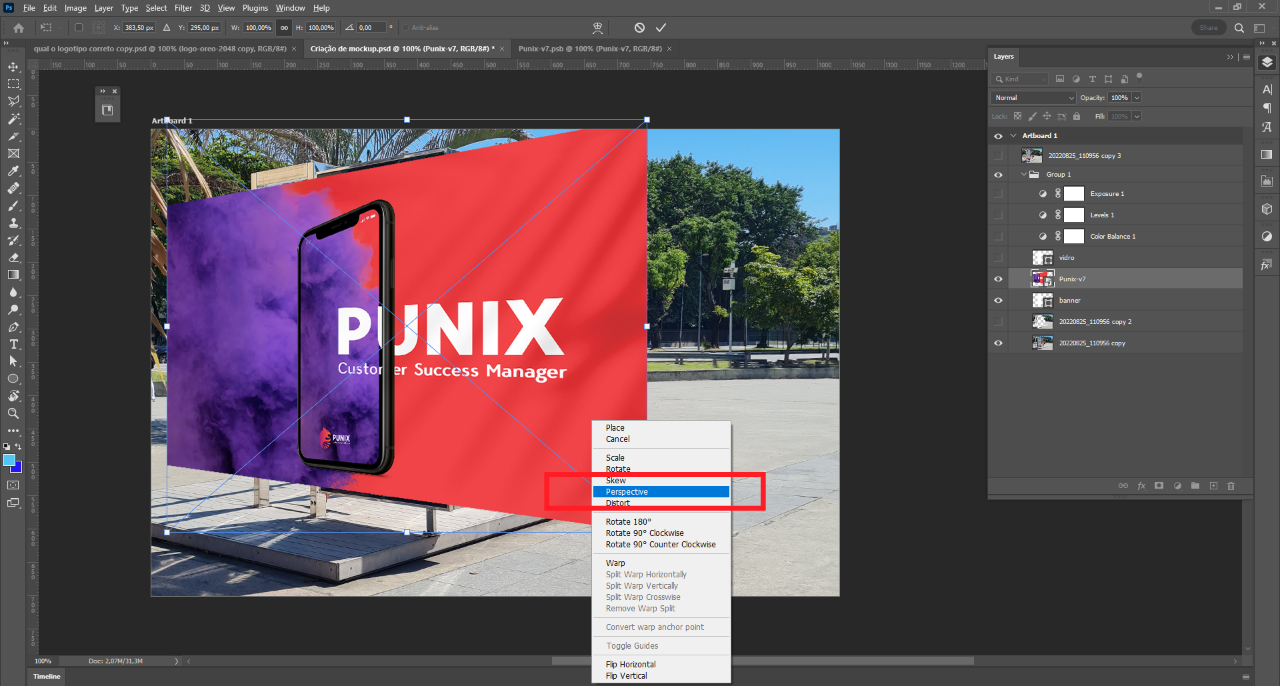Show the vidro layer via visibility box
The height and width of the screenshot is (686, 1280).
tap(998, 258)
